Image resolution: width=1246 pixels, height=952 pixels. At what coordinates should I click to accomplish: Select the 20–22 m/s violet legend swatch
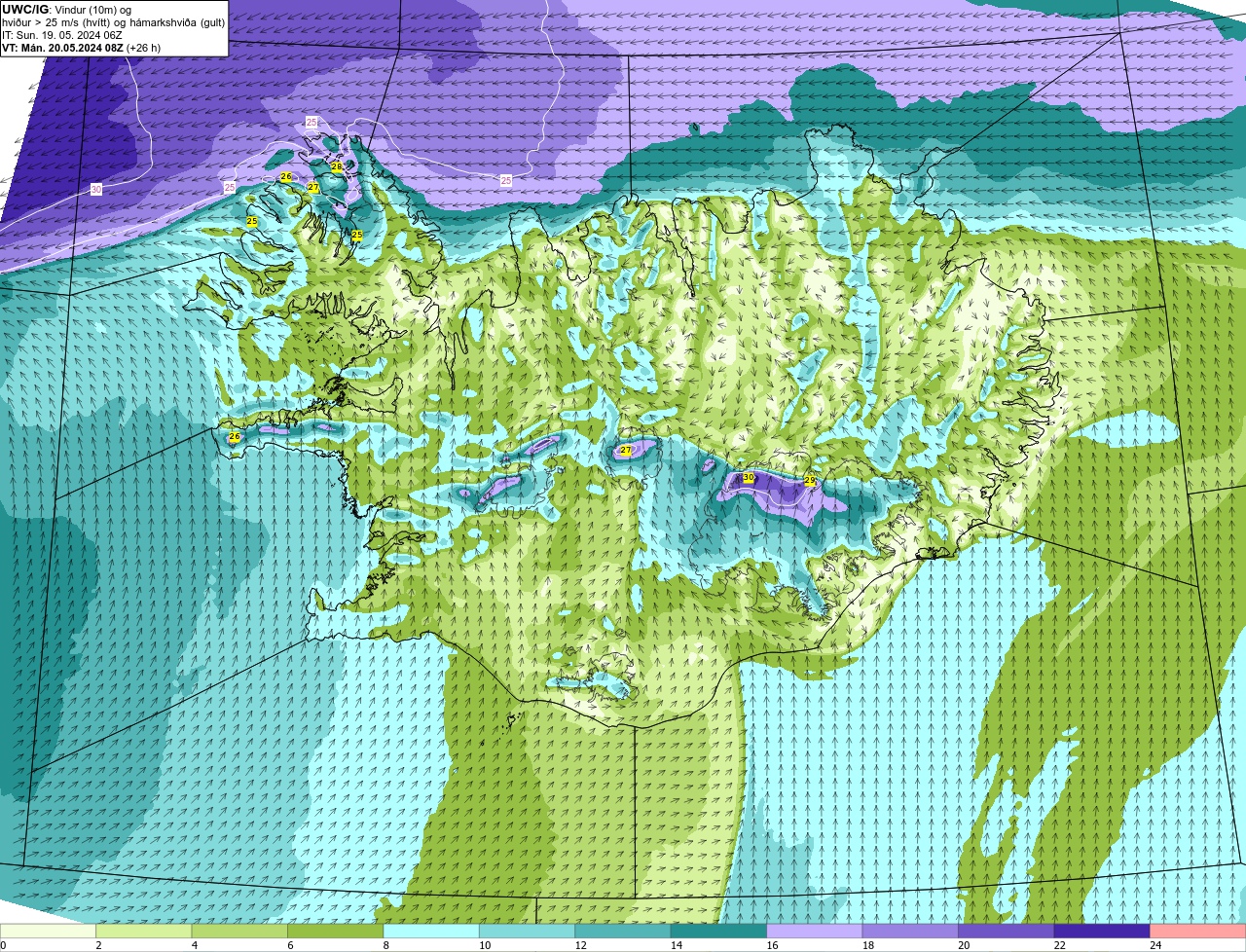pyautogui.click(x=1007, y=931)
